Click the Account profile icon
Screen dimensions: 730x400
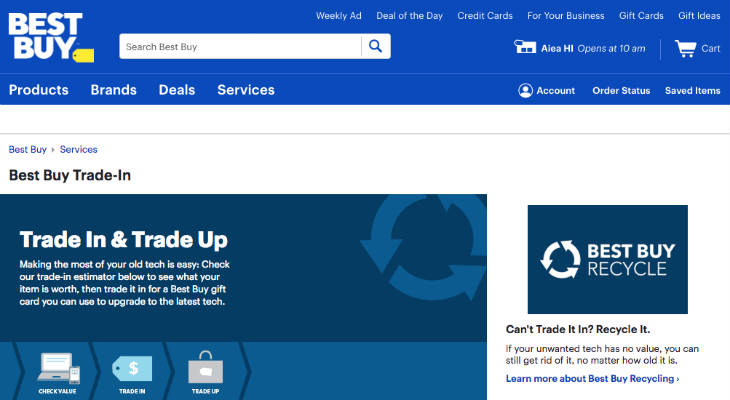525,90
